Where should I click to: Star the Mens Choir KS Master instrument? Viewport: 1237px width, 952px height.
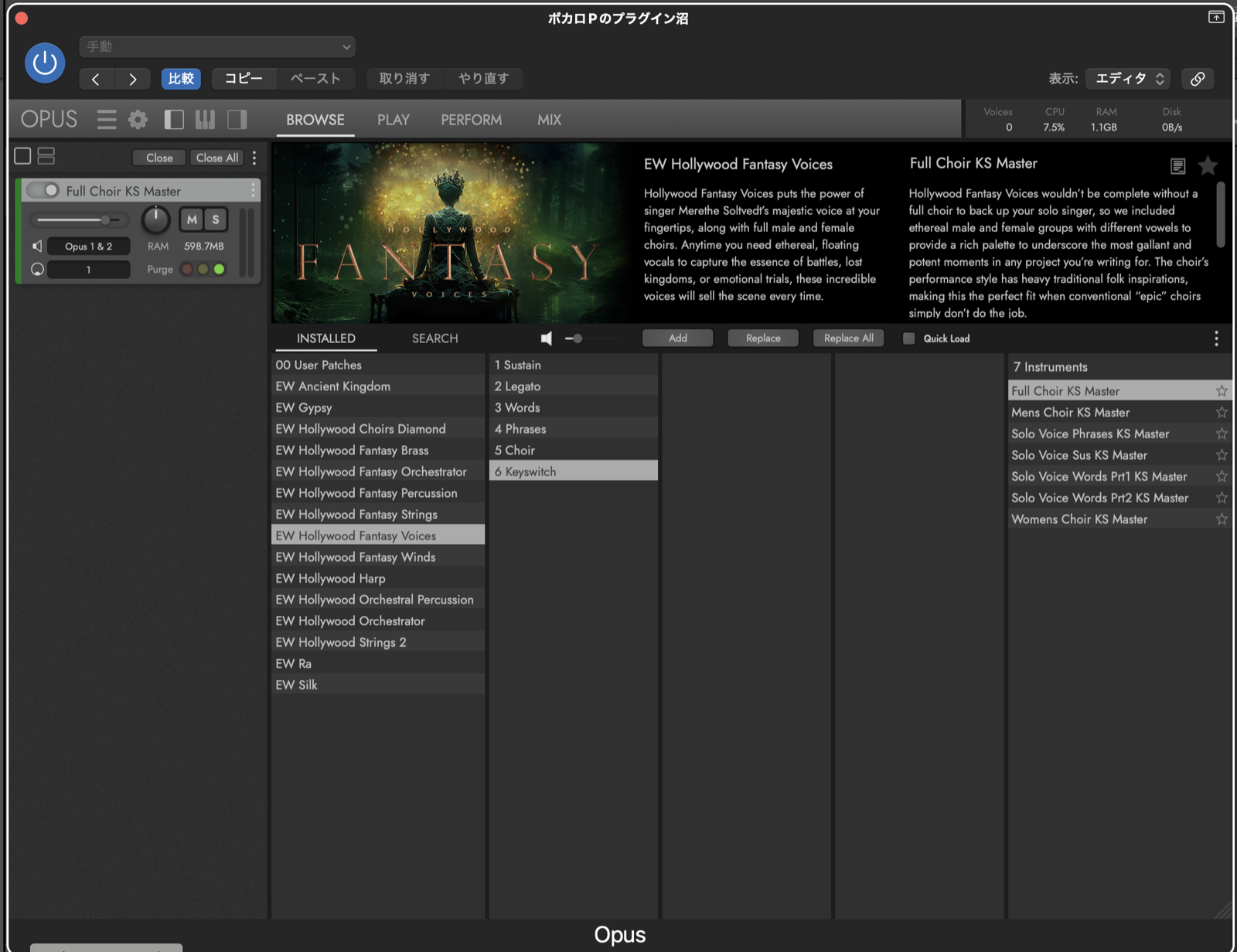[x=1222, y=413]
